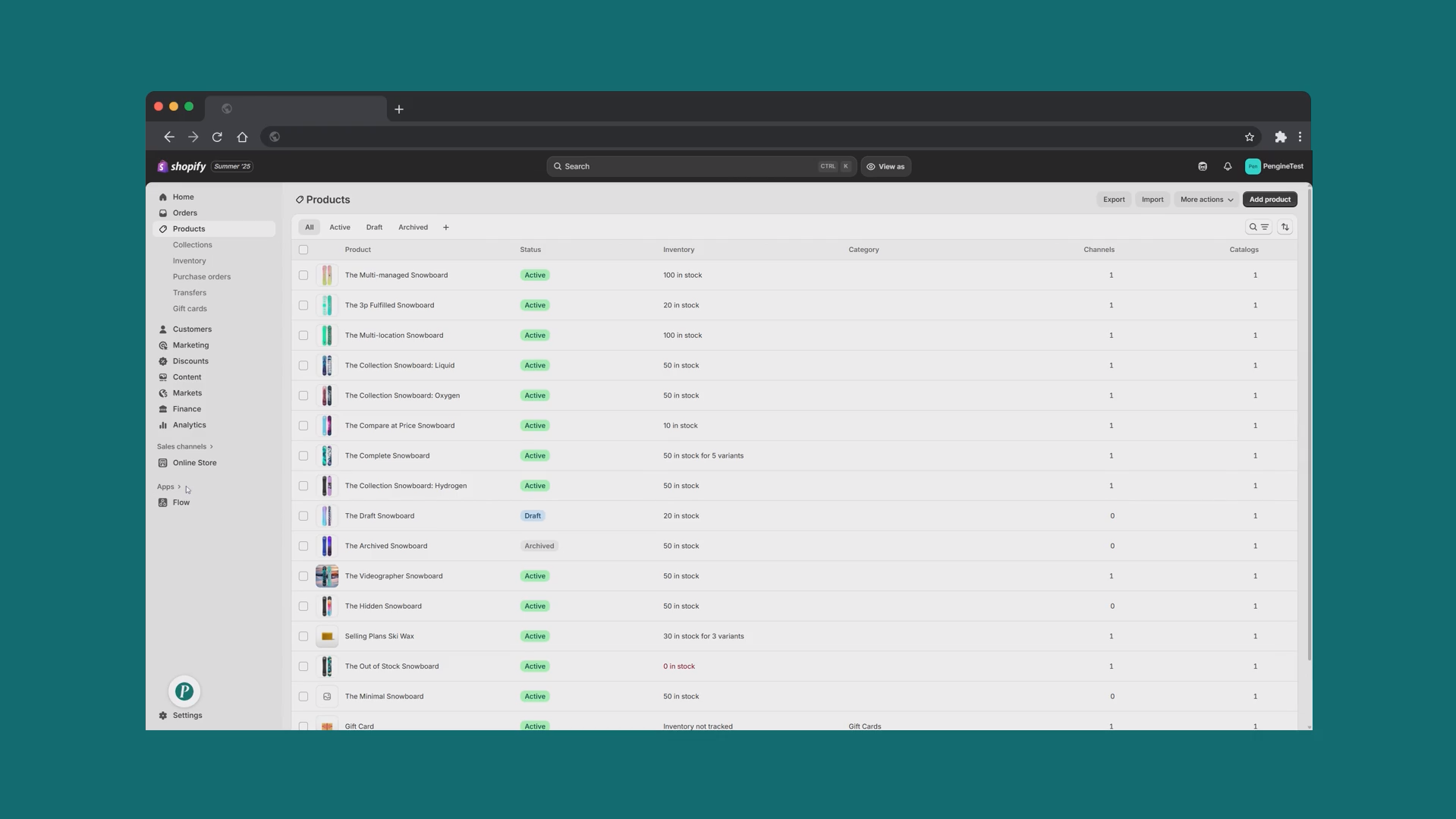Open browser extensions puzzle icon
This screenshot has height=819, width=1456.
[x=1280, y=137]
